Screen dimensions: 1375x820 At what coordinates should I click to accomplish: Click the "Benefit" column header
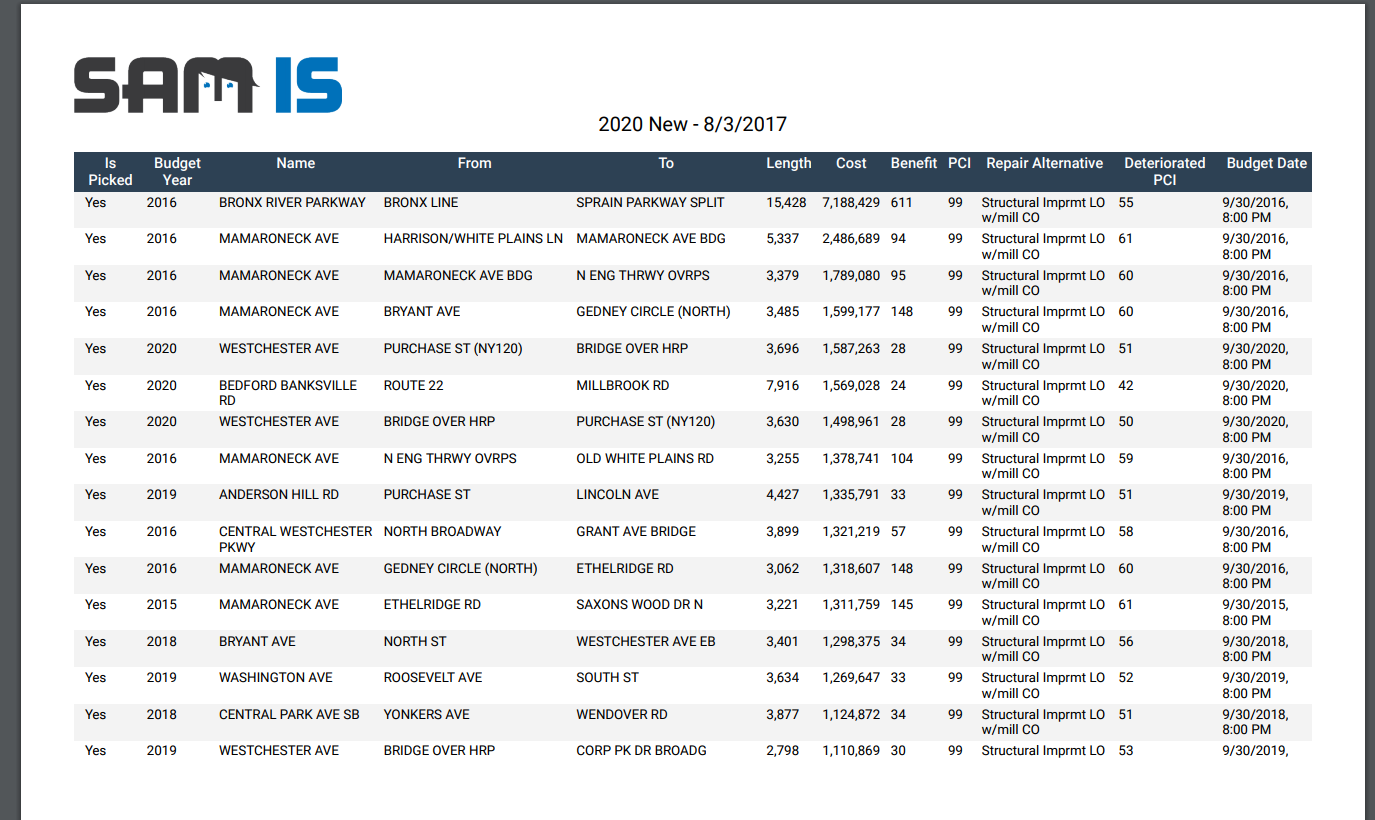point(913,163)
